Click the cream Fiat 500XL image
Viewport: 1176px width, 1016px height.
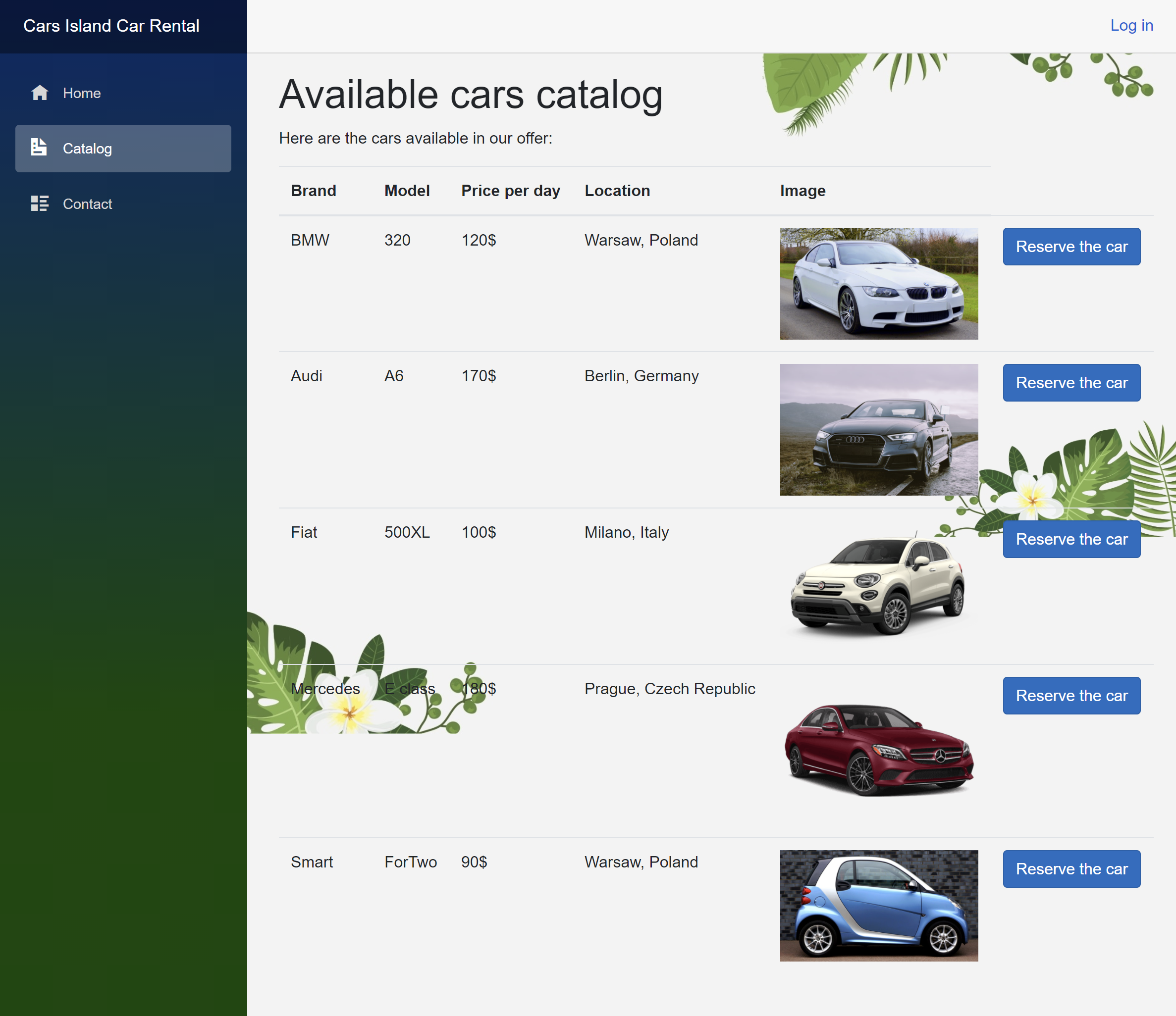click(878, 585)
